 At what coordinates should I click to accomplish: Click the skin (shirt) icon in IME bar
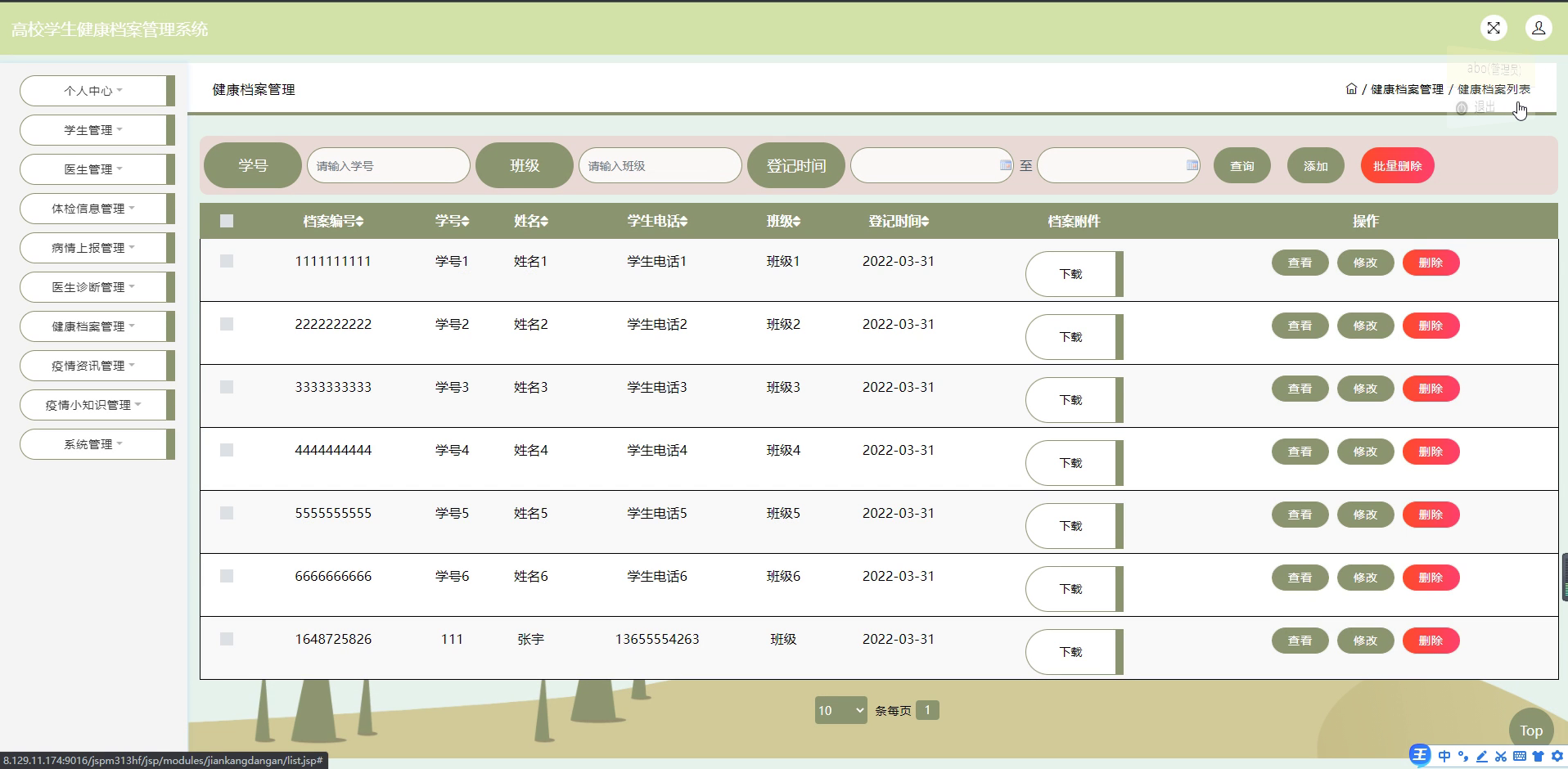(1538, 756)
